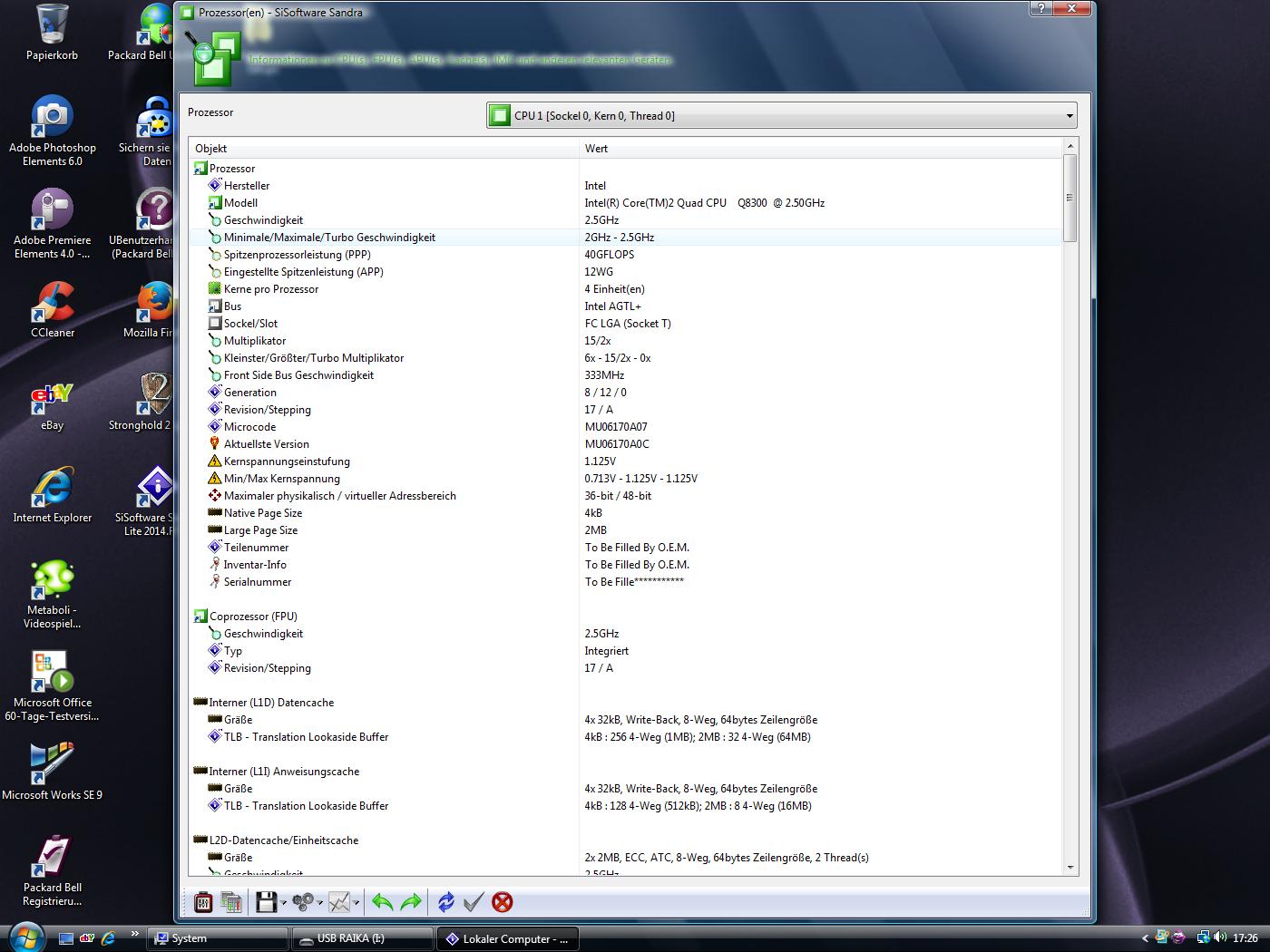1270x952 pixels.
Task: Click the Internet Explorer quick launch icon
Action: click(109, 938)
